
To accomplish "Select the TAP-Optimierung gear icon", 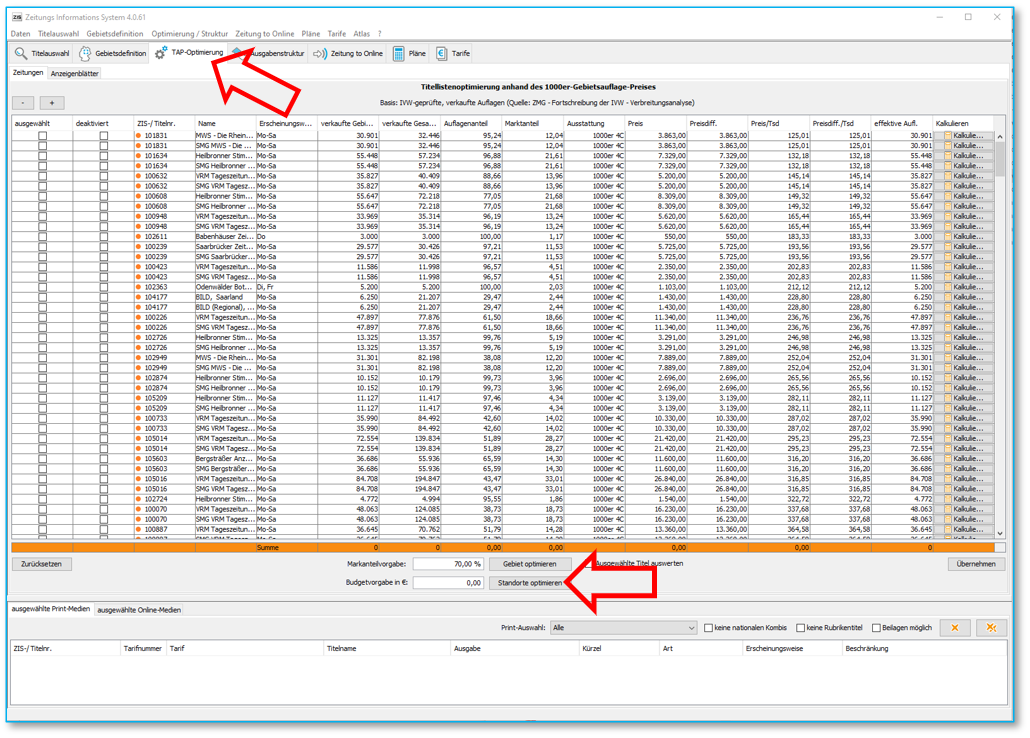I will (161, 53).
